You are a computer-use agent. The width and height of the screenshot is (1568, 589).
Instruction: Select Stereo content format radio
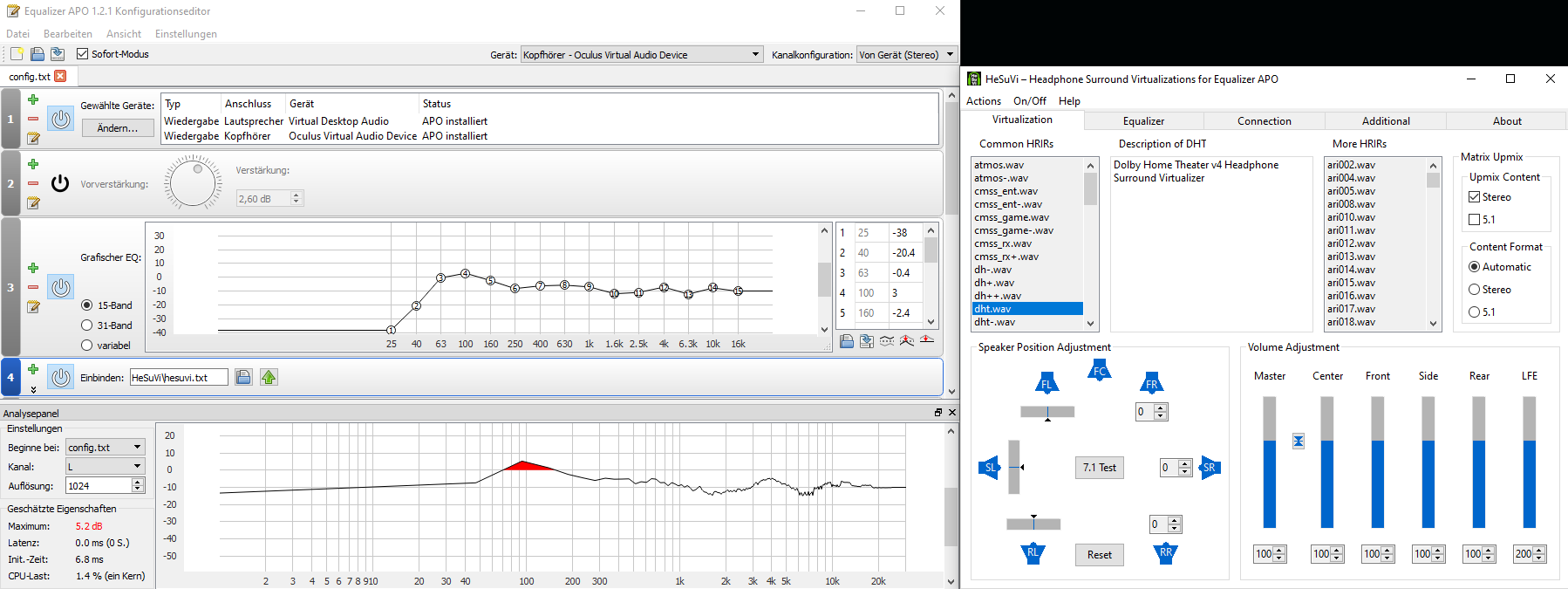tap(1475, 290)
